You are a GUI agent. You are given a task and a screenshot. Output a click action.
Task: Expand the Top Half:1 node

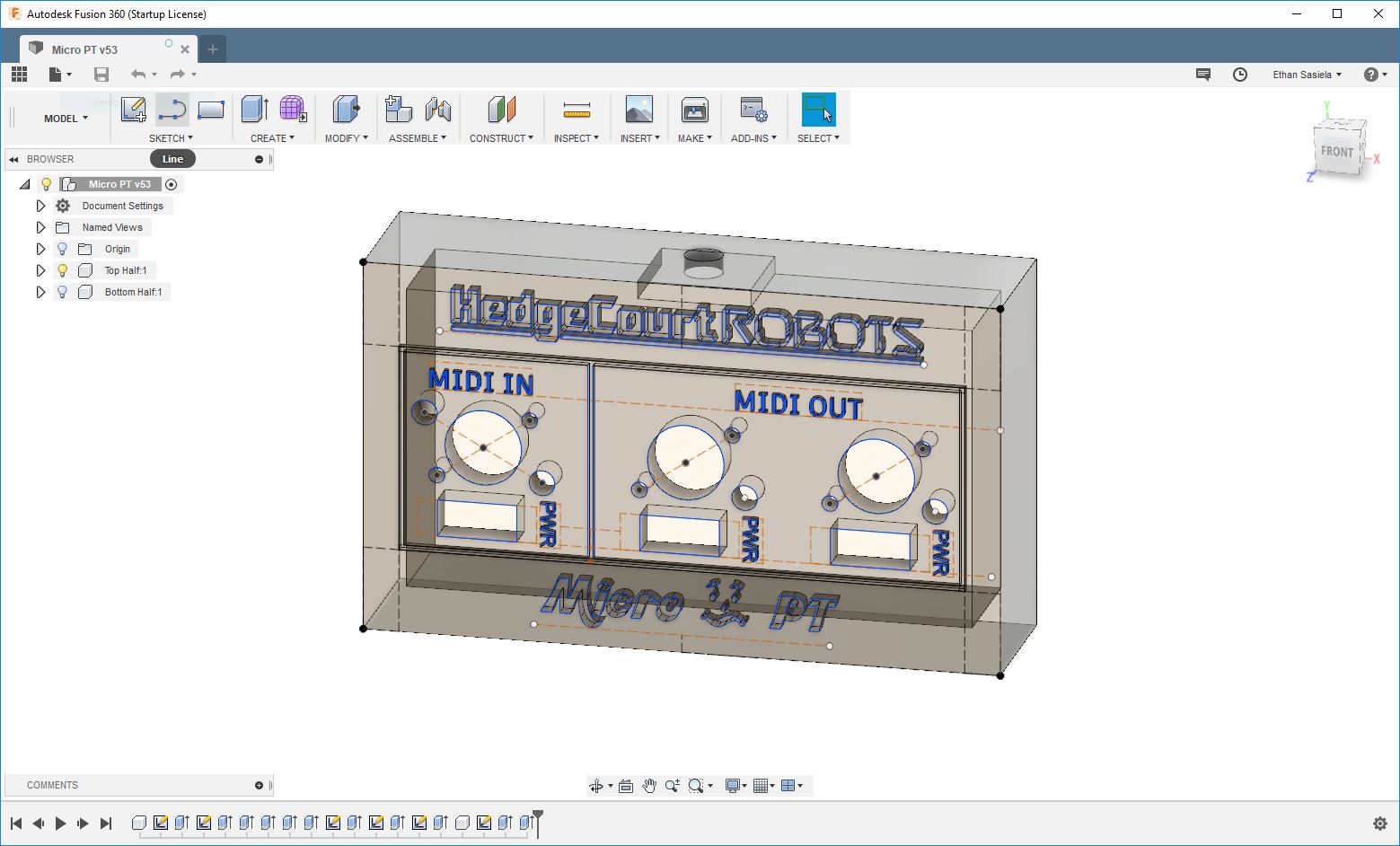pos(40,270)
